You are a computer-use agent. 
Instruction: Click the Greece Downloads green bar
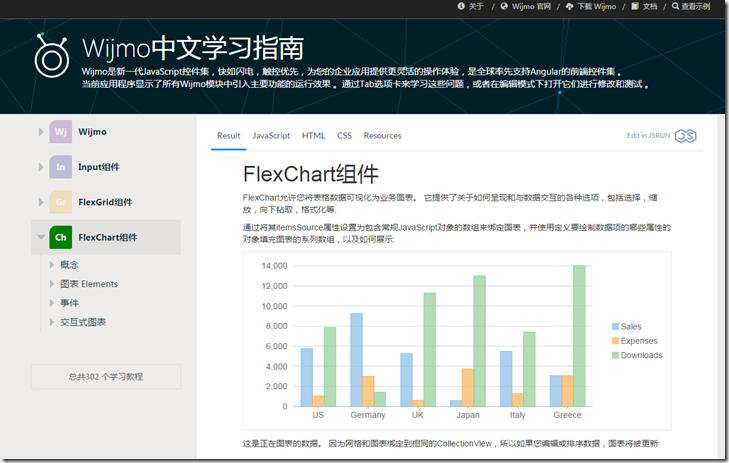pyautogui.click(x=579, y=336)
